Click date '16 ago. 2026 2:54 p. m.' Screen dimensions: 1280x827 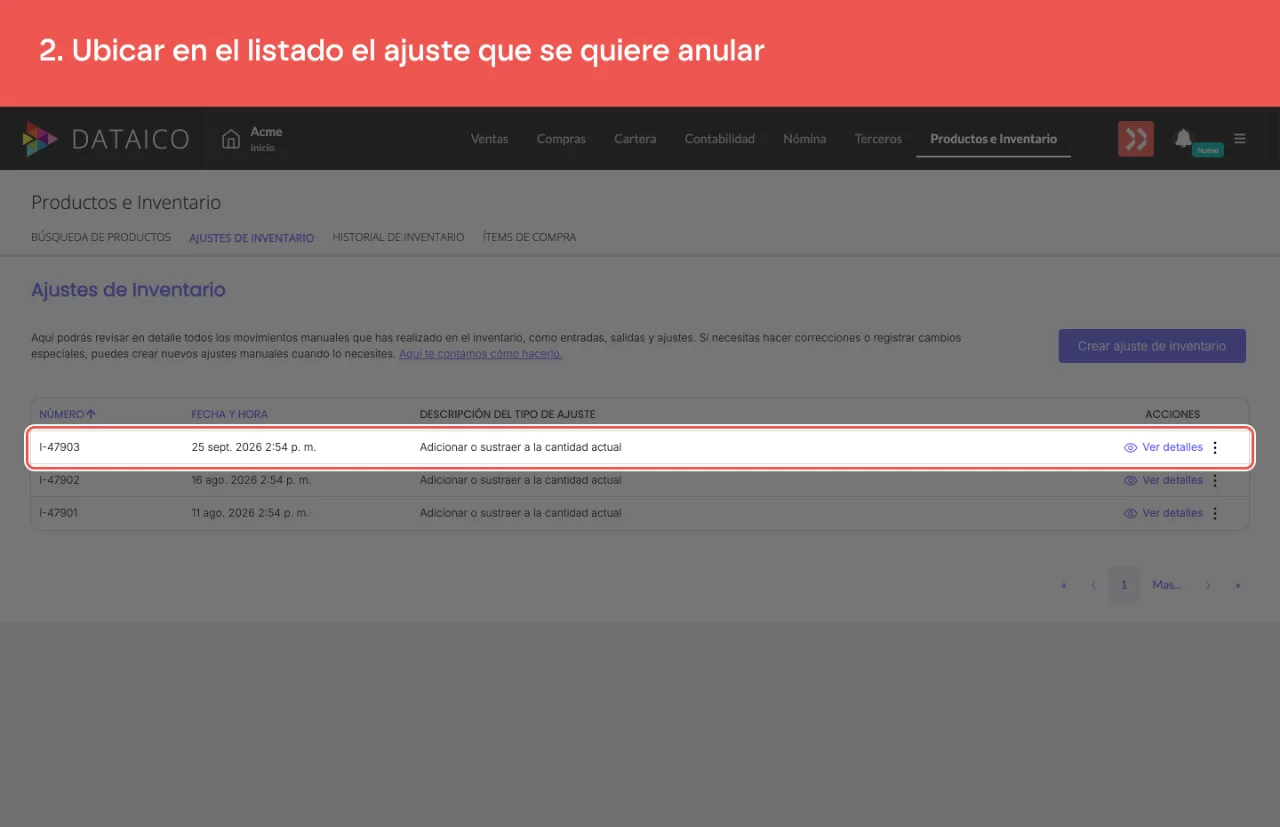click(x=251, y=481)
